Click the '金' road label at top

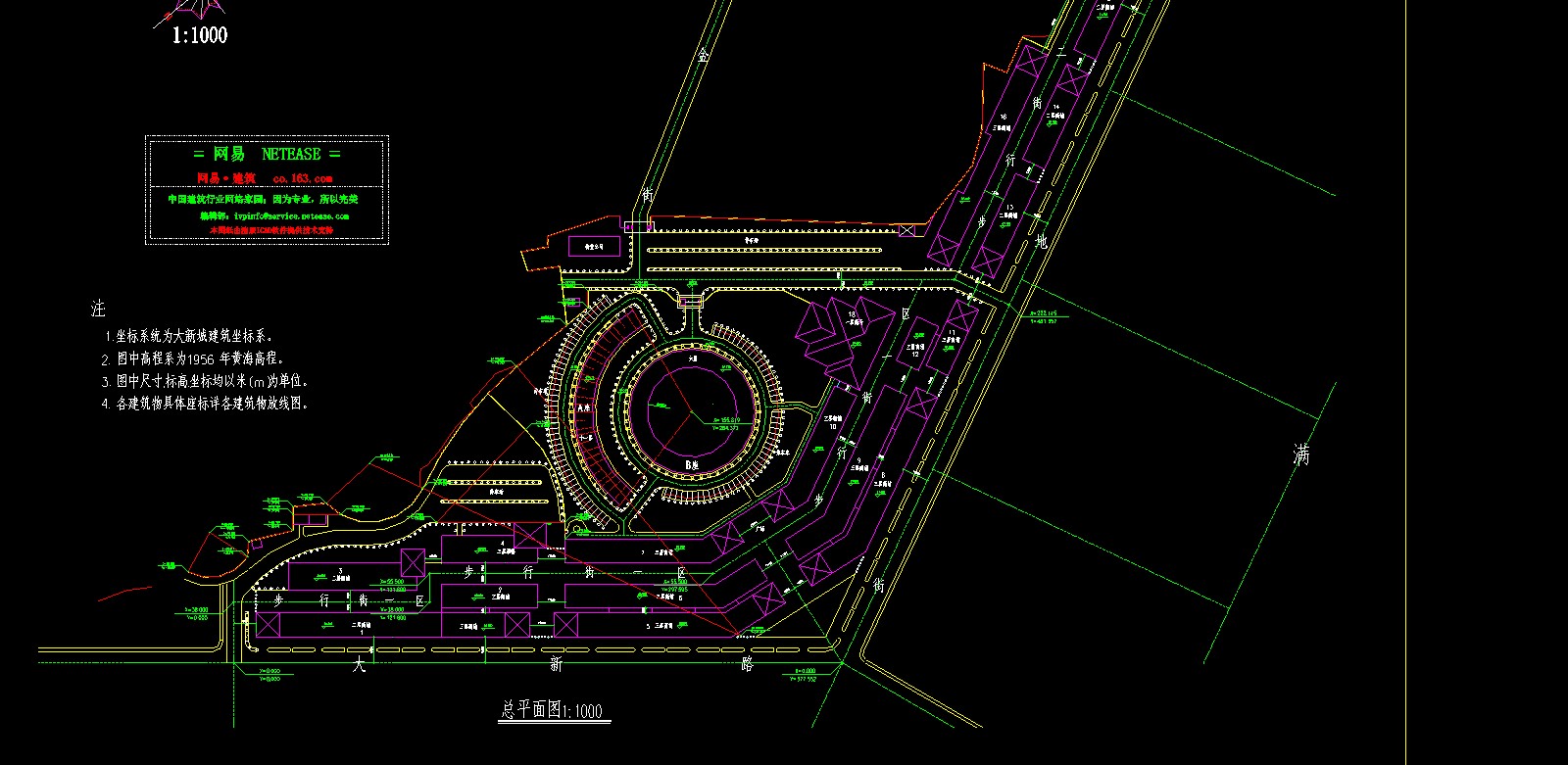pyautogui.click(x=703, y=57)
